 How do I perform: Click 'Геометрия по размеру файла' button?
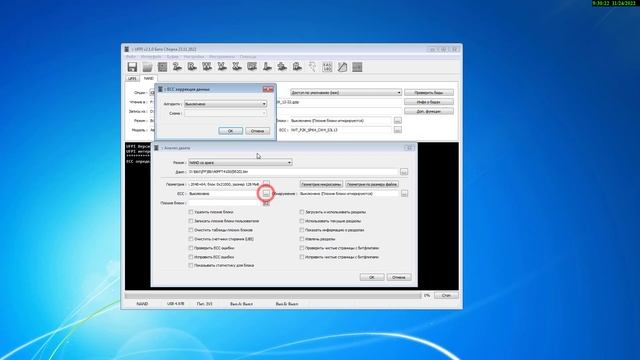point(371,184)
